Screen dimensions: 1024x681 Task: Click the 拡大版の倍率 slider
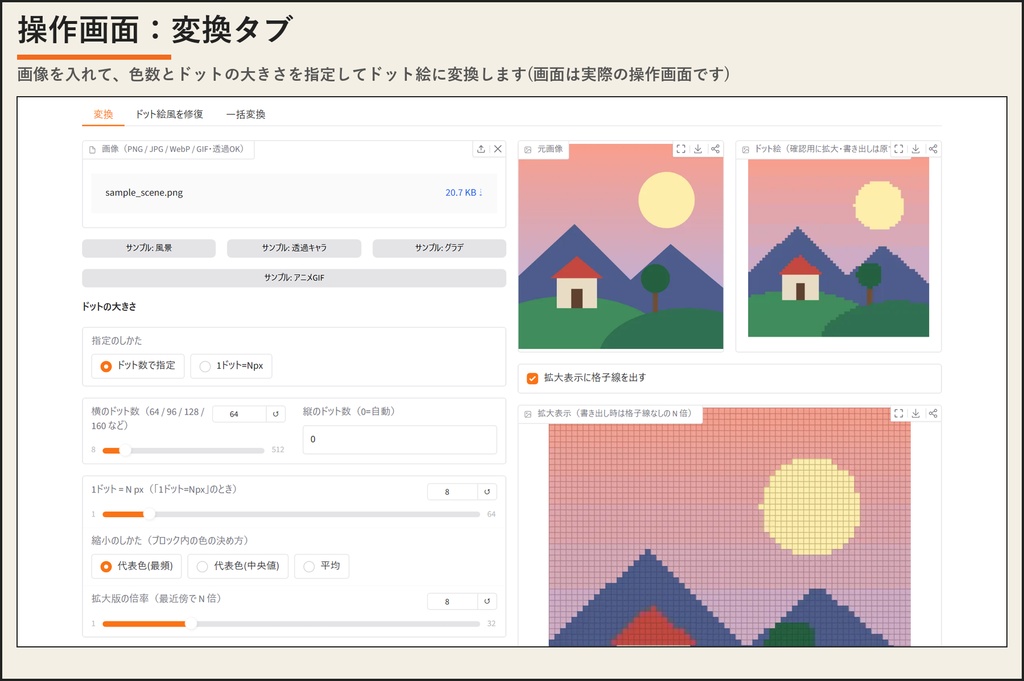click(291, 624)
